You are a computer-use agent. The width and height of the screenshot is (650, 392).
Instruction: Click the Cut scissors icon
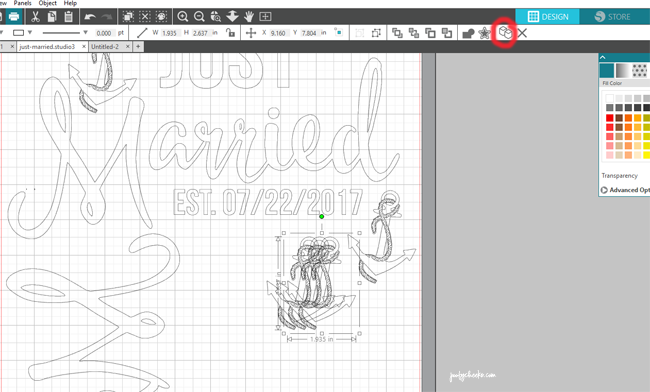[x=36, y=17]
